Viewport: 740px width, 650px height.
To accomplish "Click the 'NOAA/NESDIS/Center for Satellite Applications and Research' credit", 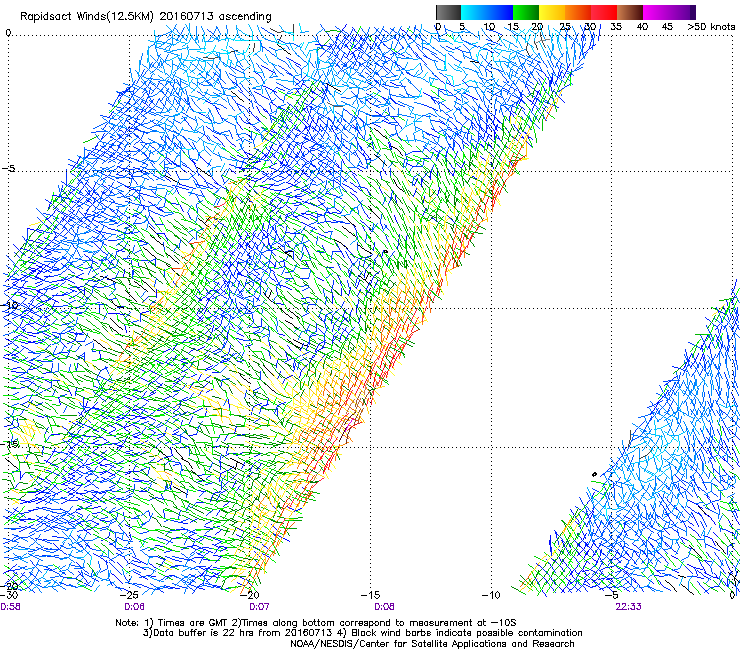I will pos(432,644).
